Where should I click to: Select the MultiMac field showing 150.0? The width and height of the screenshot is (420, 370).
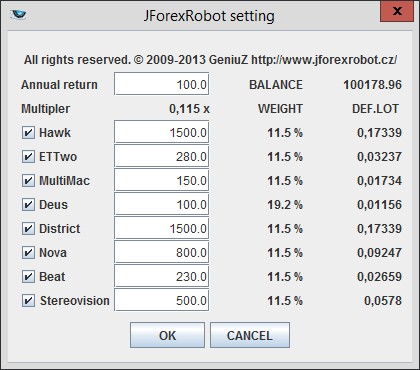(x=162, y=180)
